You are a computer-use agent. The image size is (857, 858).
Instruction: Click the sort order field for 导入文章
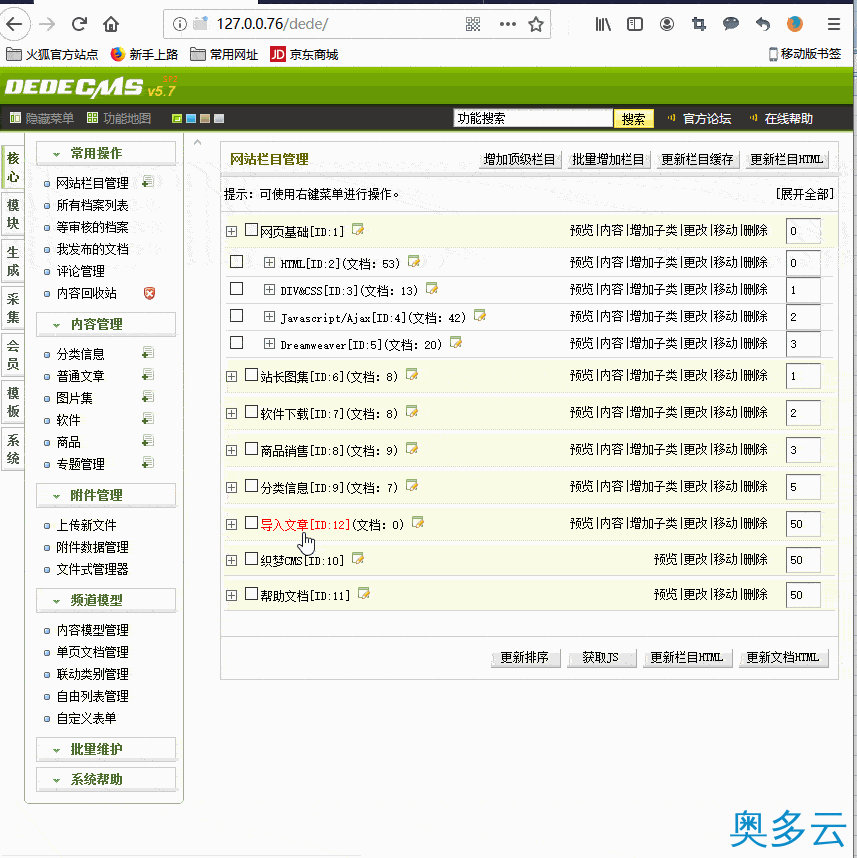point(803,524)
